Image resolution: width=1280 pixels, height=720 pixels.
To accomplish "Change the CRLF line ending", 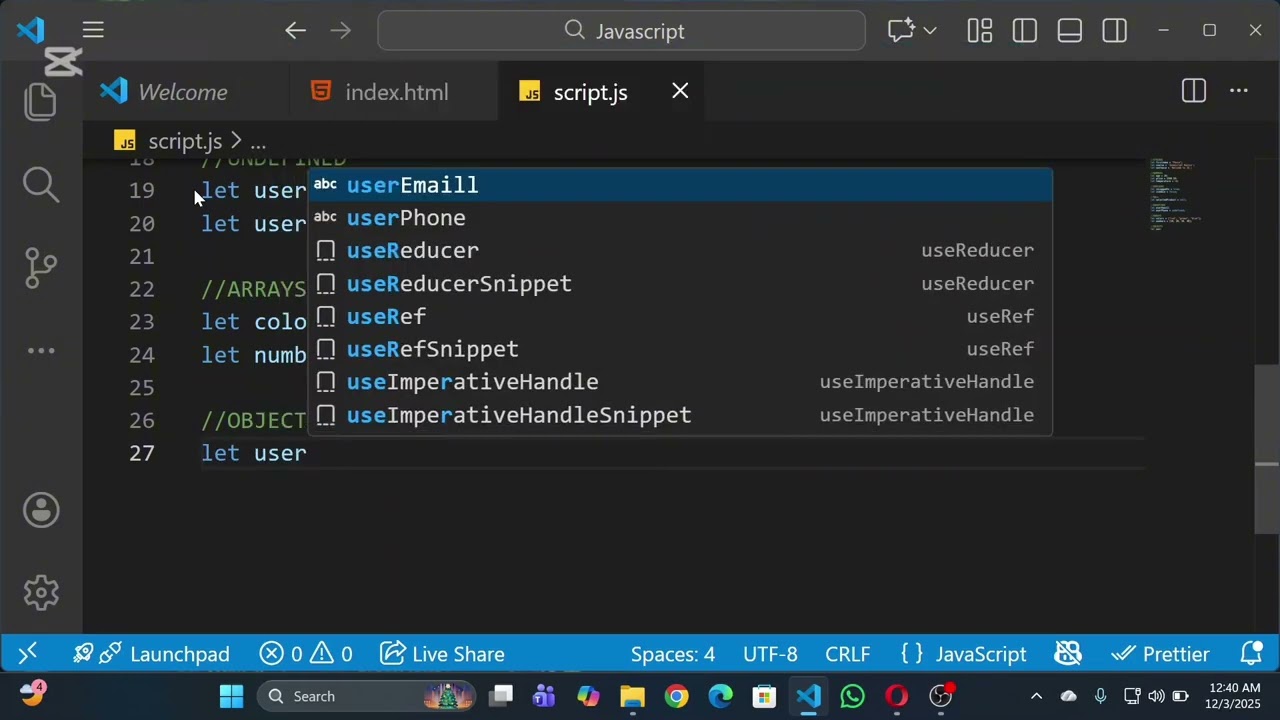I will (847, 654).
